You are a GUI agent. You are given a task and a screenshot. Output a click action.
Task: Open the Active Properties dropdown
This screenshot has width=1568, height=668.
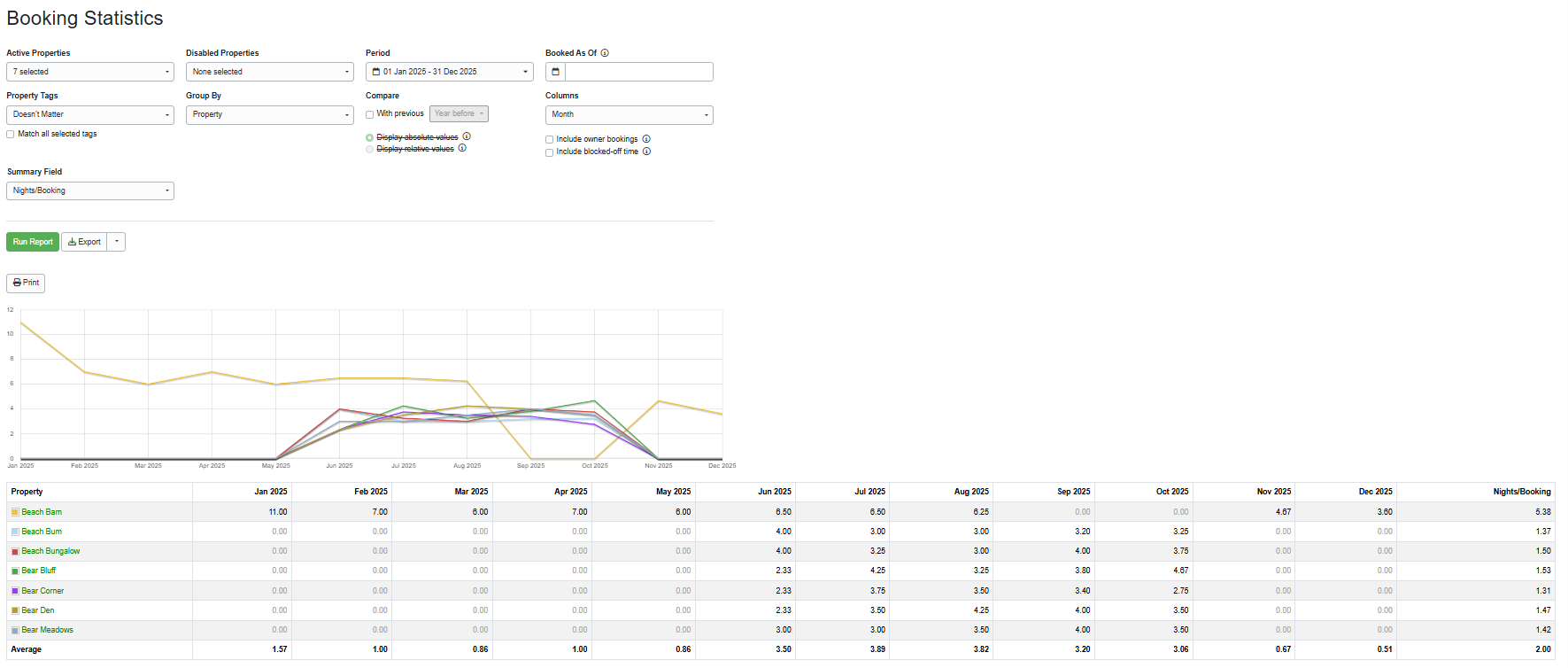(x=90, y=72)
